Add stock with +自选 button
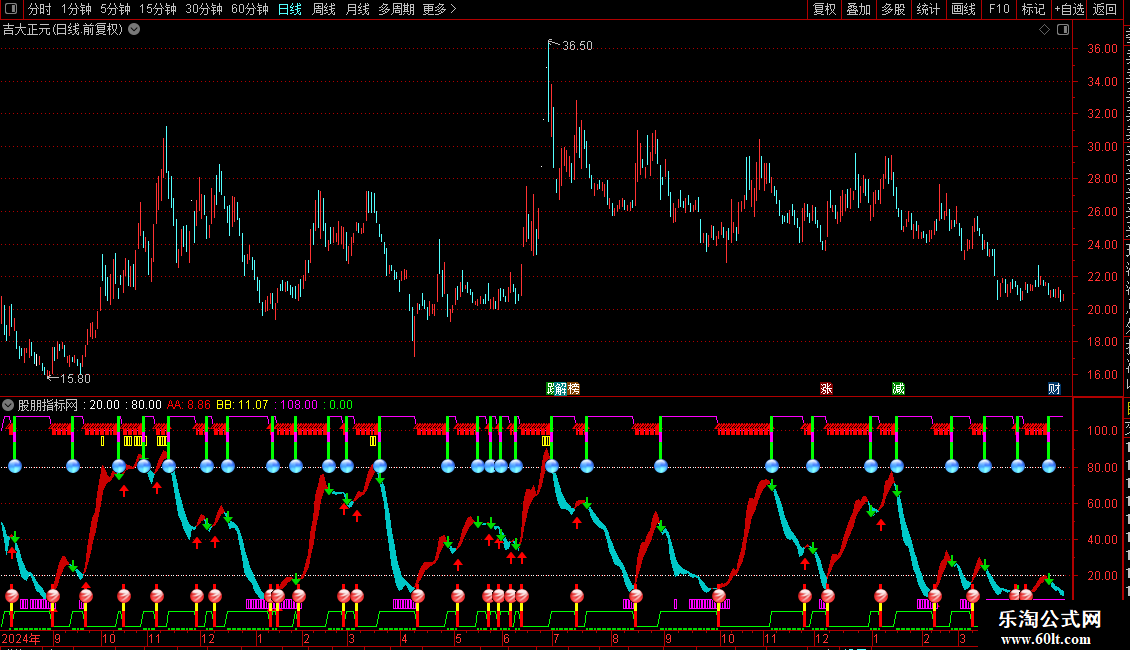 click(x=1069, y=9)
